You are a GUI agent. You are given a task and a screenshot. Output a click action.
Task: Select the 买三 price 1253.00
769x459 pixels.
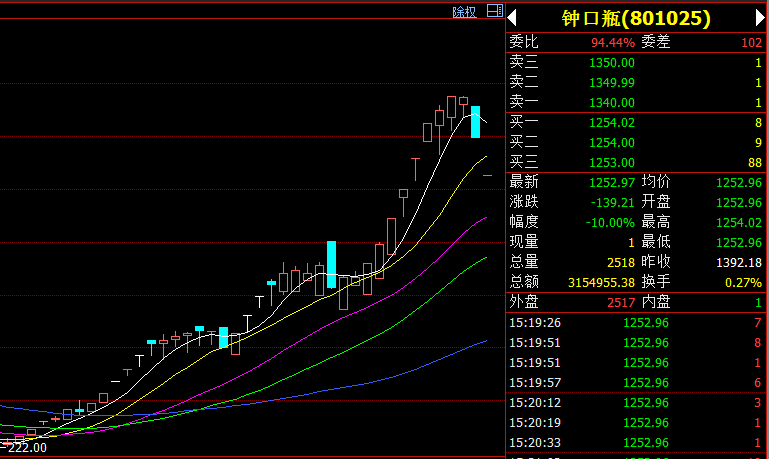click(612, 163)
